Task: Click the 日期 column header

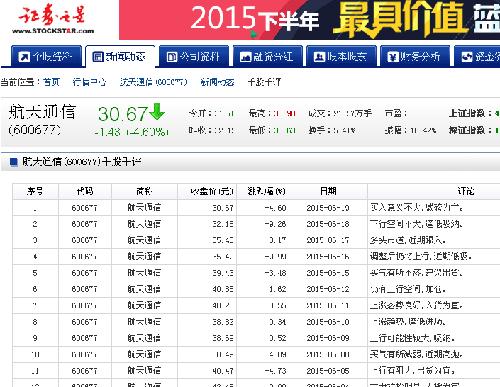Action: tap(328, 191)
